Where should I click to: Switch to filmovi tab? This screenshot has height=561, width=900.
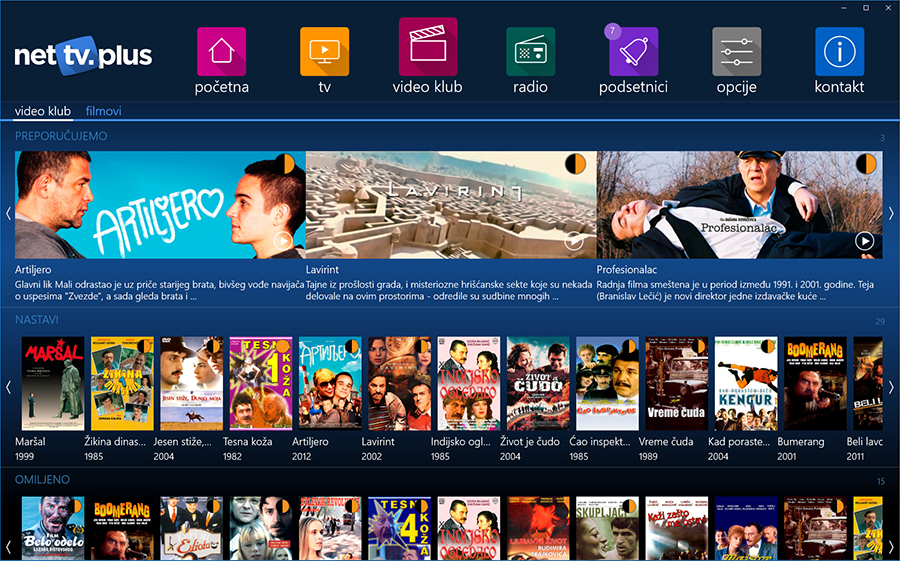pyautogui.click(x=103, y=111)
